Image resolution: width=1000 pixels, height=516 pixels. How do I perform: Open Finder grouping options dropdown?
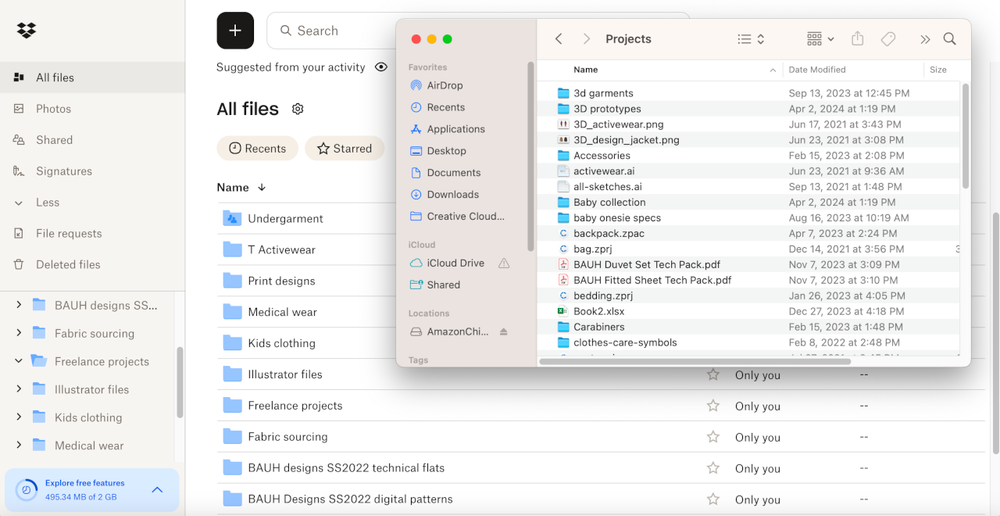click(820, 39)
